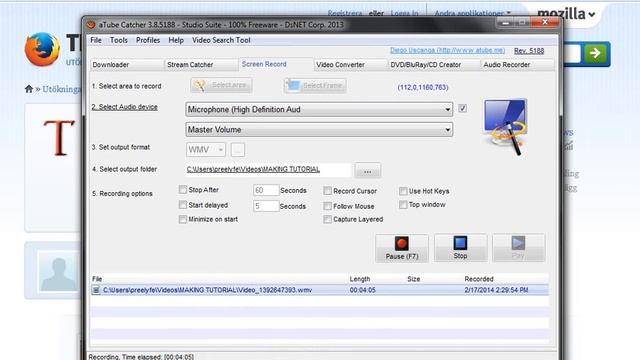
Task: Enable the Stop After checkbox
Action: [x=182, y=190]
